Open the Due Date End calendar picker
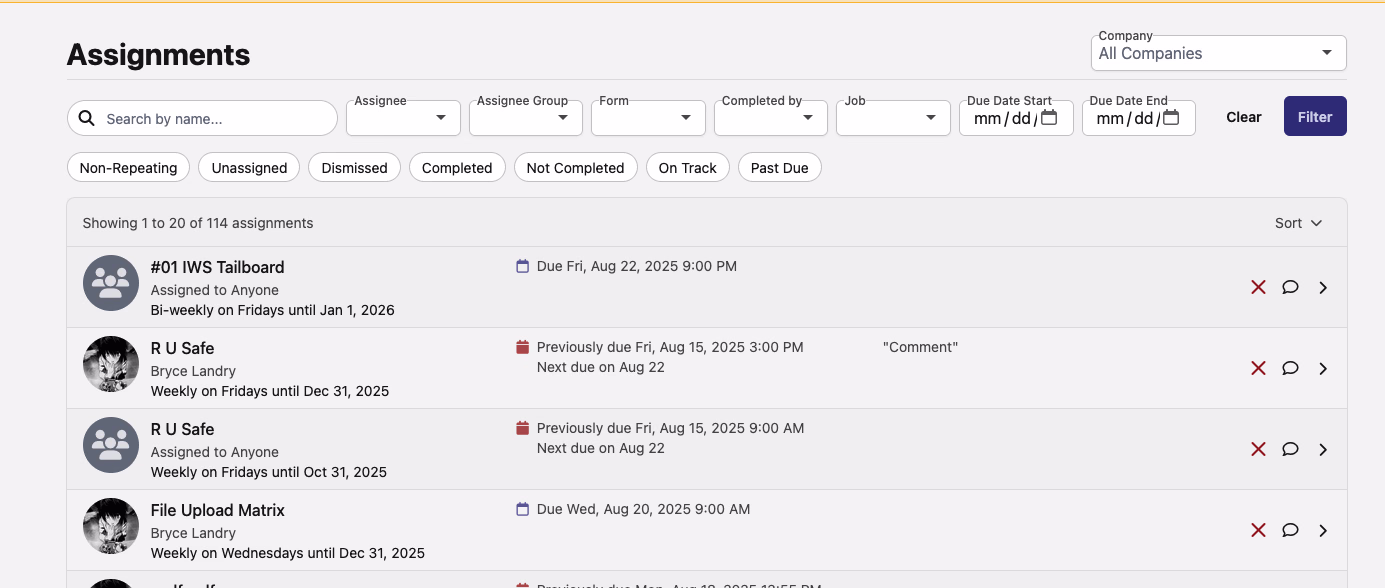 1171,117
